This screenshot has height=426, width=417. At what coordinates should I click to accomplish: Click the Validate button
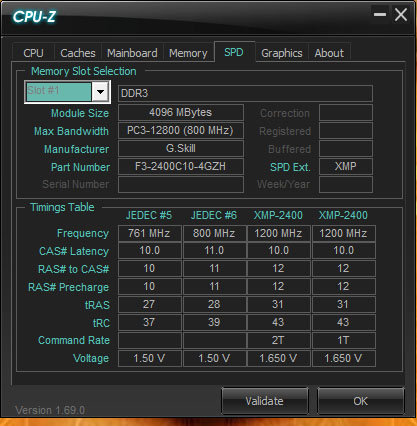pyautogui.click(x=265, y=401)
